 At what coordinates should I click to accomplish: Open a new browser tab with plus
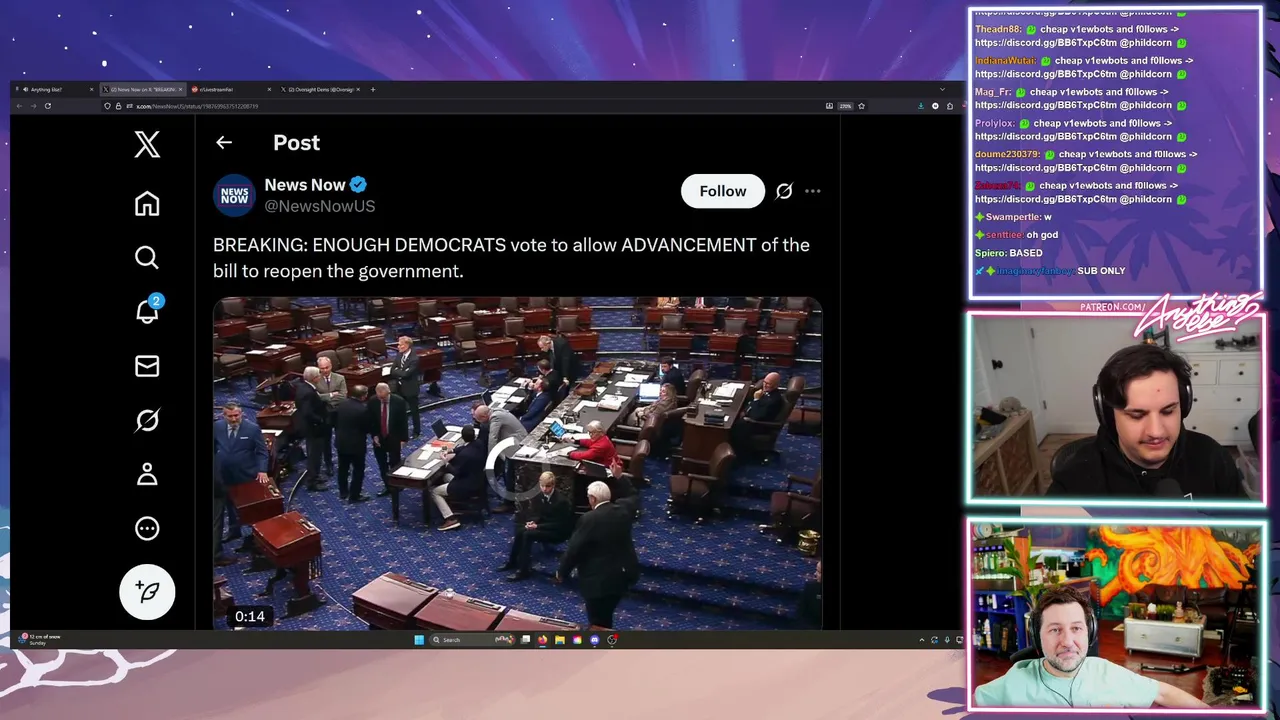[x=373, y=89]
